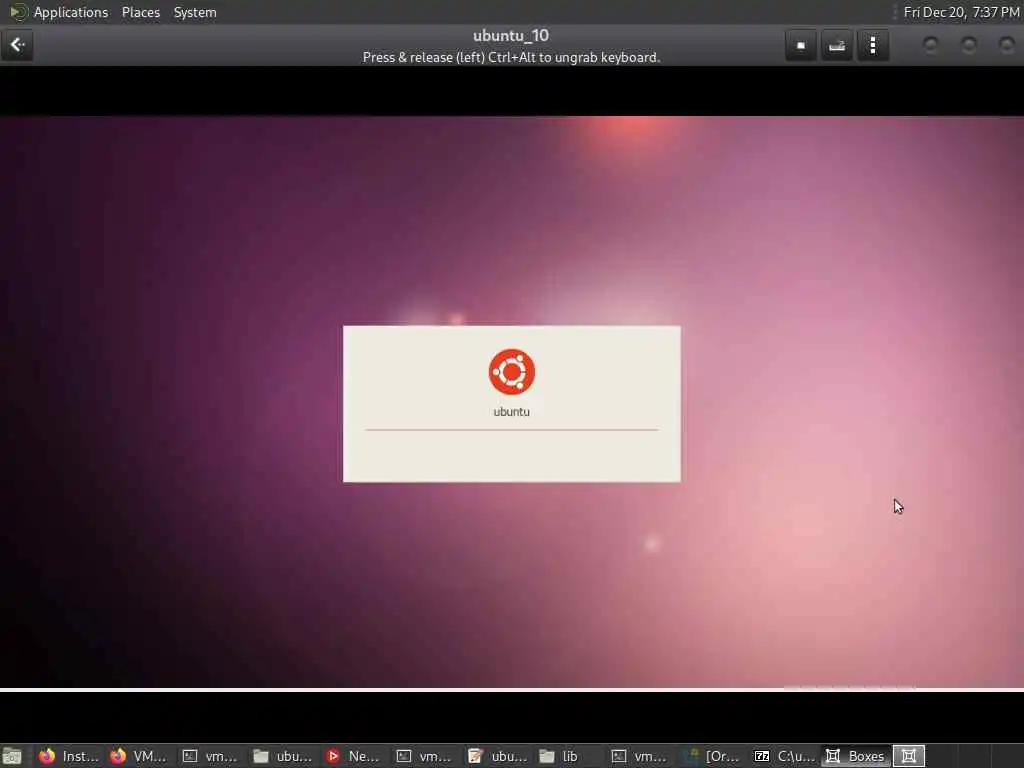Switch to the '[Or...' taskbar window
The height and width of the screenshot is (768, 1024).
(x=712, y=756)
